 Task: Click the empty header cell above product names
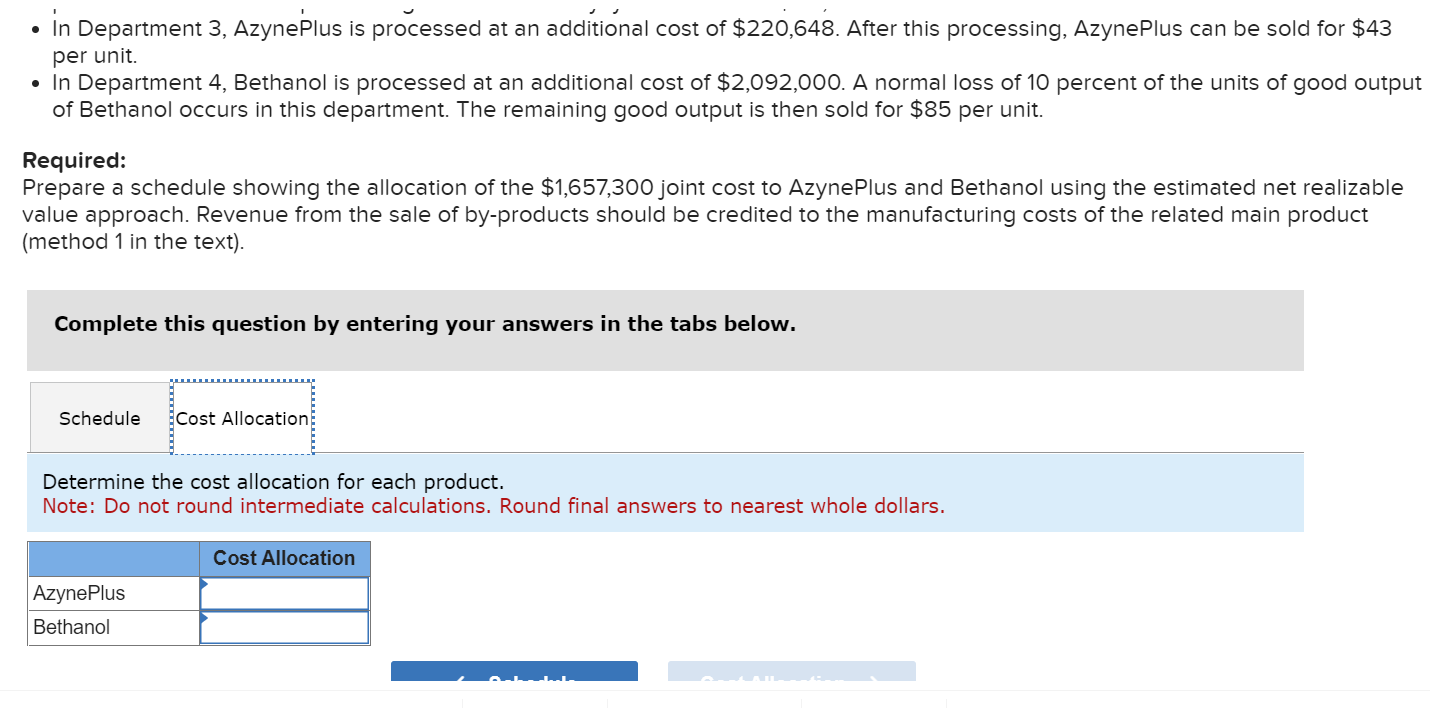click(113, 558)
